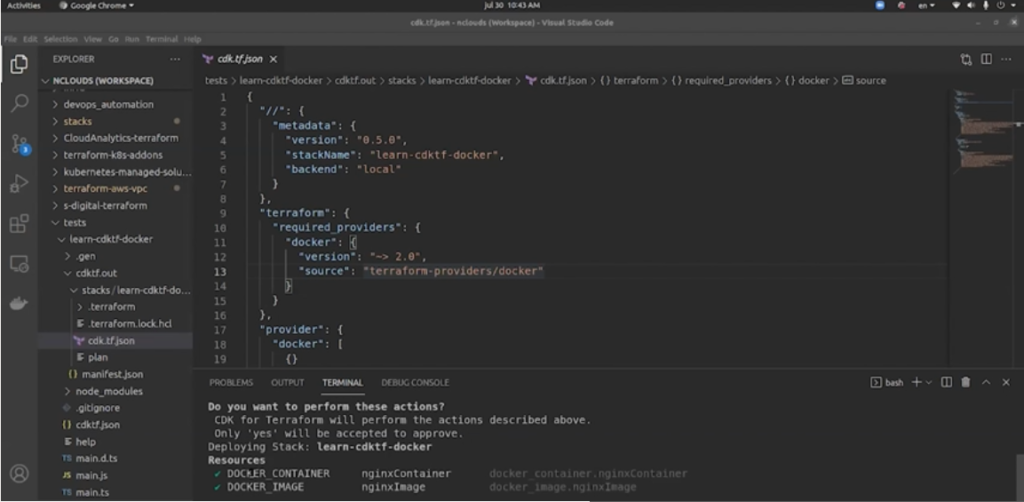Open the Extensions view
The height and width of the screenshot is (502, 1024).
click(x=19, y=224)
